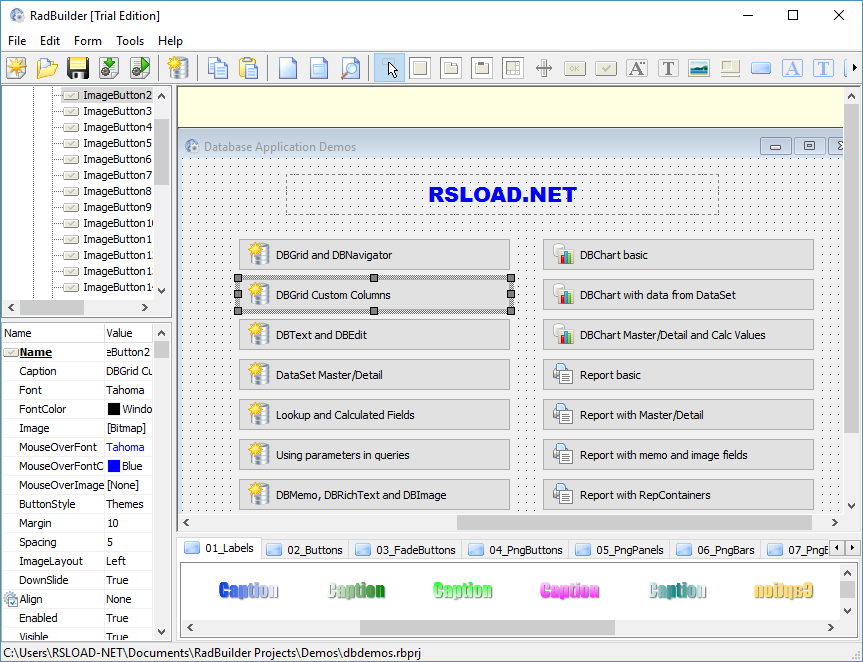The width and height of the screenshot is (863, 662).
Task: Click the DownSlide property True value
Action: point(117,580)
